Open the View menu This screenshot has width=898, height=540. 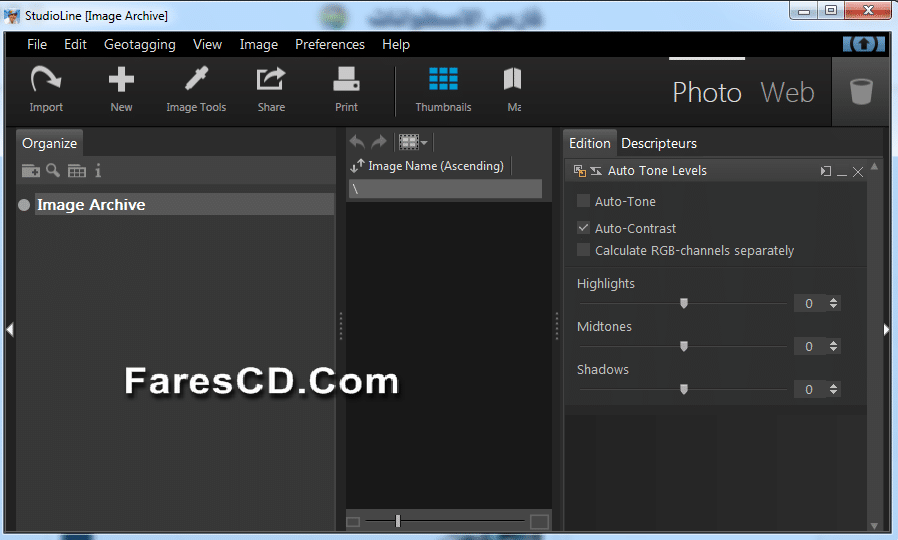coord(207,44)
